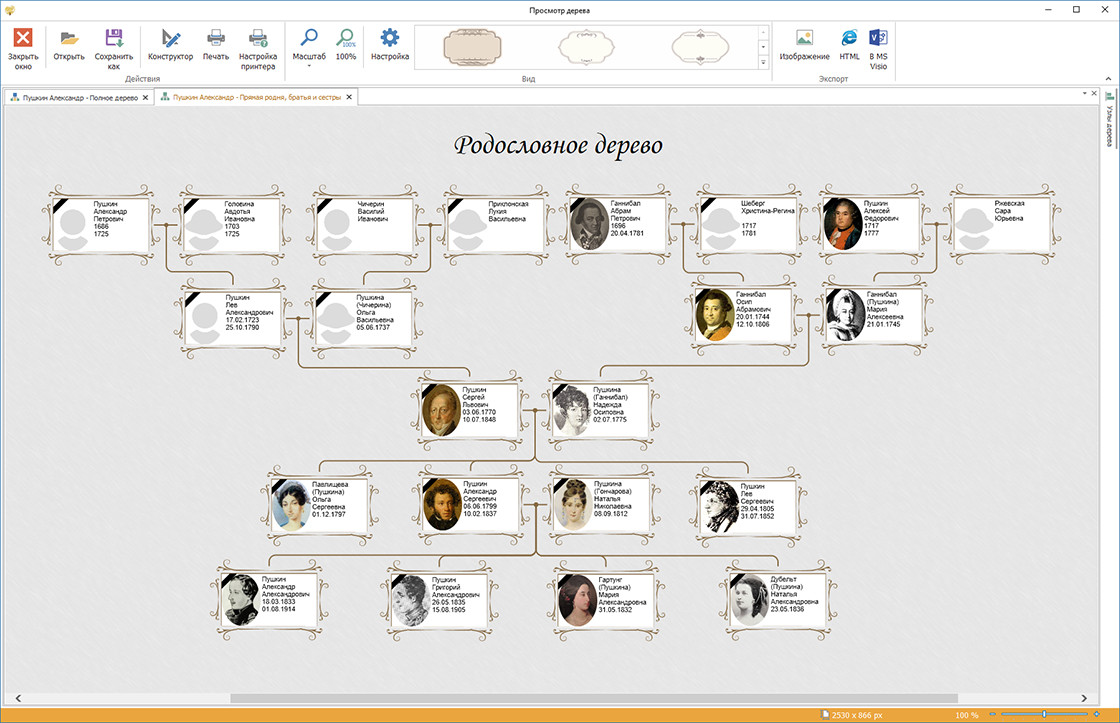Export the tree to HTML
1120x723 pixels.
coord(849,39)
